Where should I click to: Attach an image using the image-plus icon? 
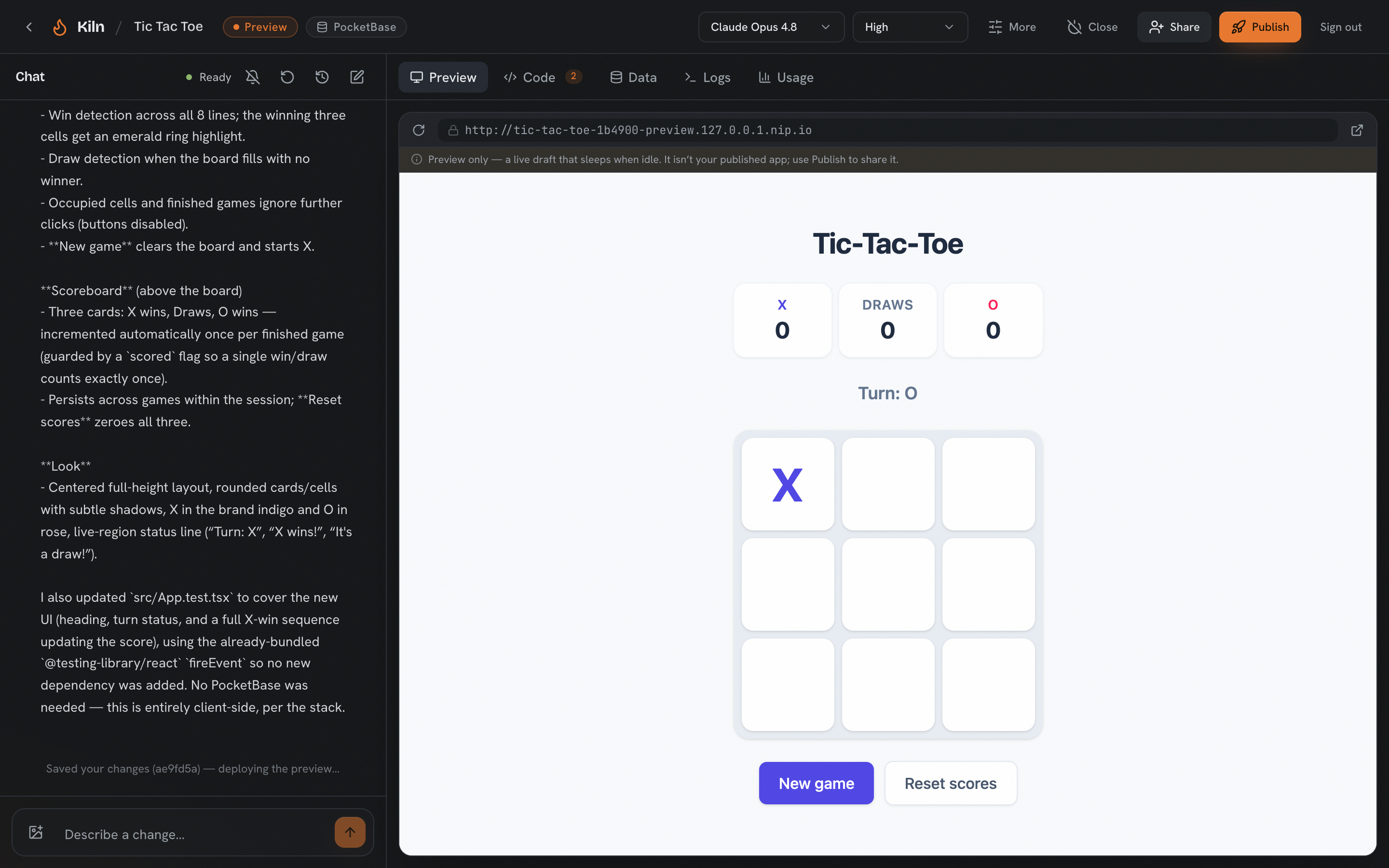click(36, 832)
